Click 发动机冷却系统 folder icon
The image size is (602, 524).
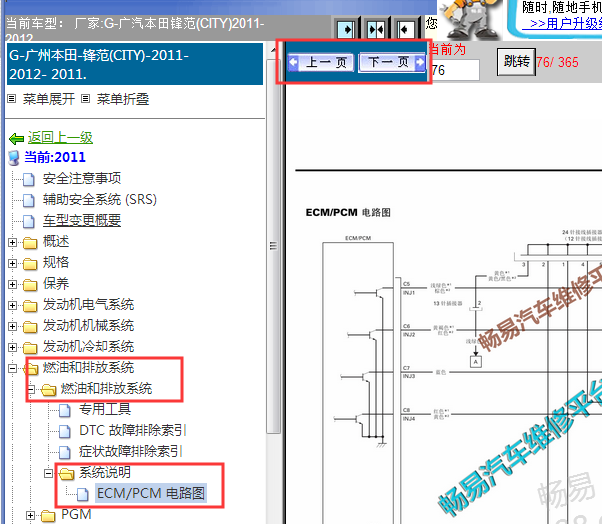(x=30, y=348)
